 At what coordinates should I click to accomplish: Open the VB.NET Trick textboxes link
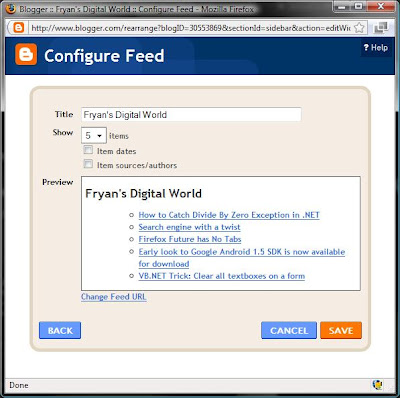point(222,276)
